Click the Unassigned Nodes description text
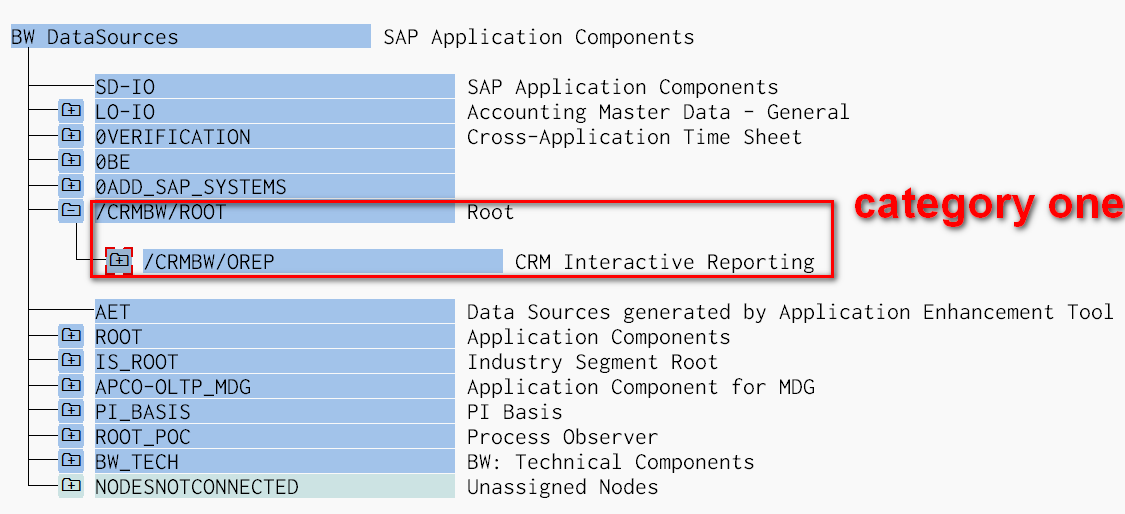 pos(562,487)
